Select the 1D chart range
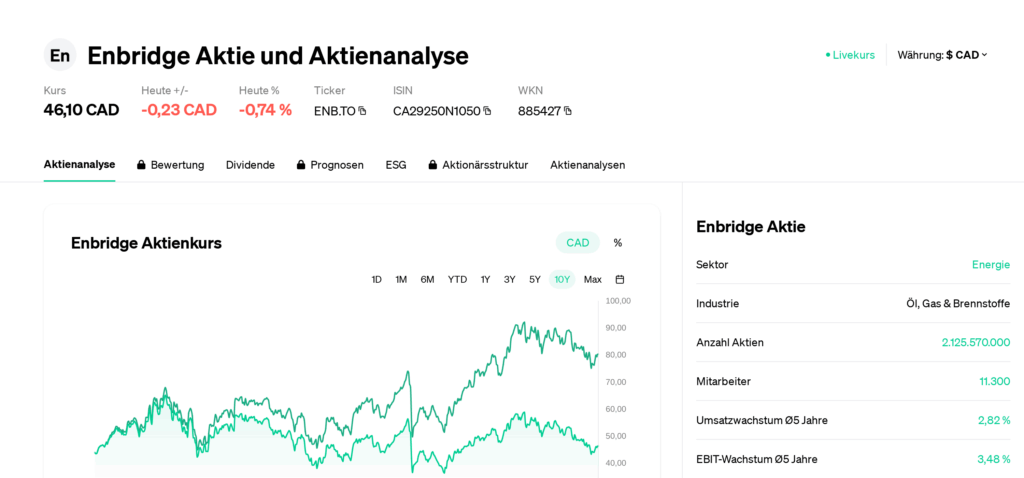 (377, 279)
